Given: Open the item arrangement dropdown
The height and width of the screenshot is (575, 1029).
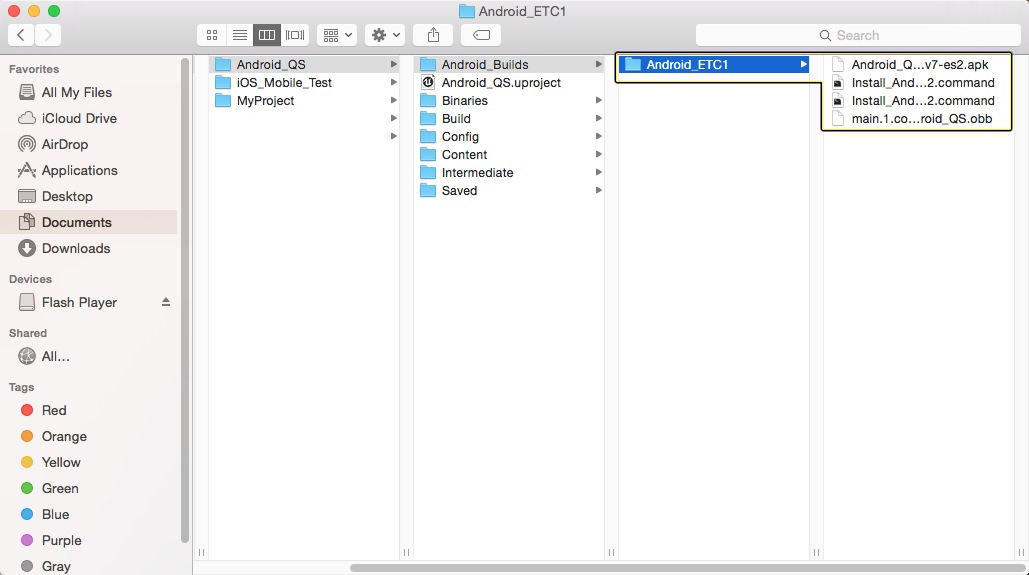Looking at the screenshot, I should coord(337,35).
